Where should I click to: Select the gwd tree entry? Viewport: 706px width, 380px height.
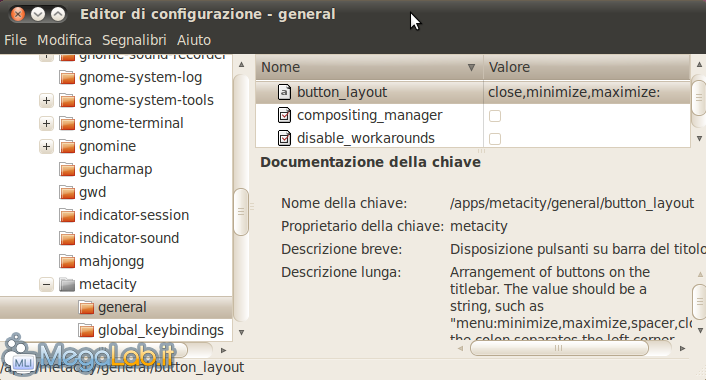(93, 192)
